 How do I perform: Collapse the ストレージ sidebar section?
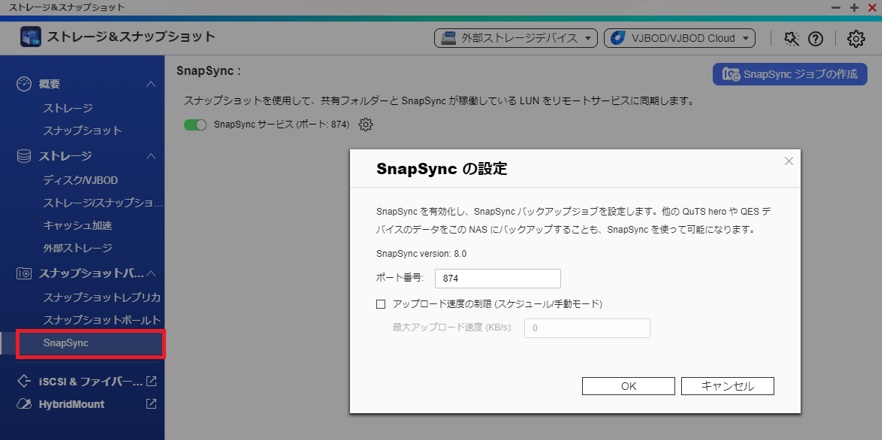151,156
